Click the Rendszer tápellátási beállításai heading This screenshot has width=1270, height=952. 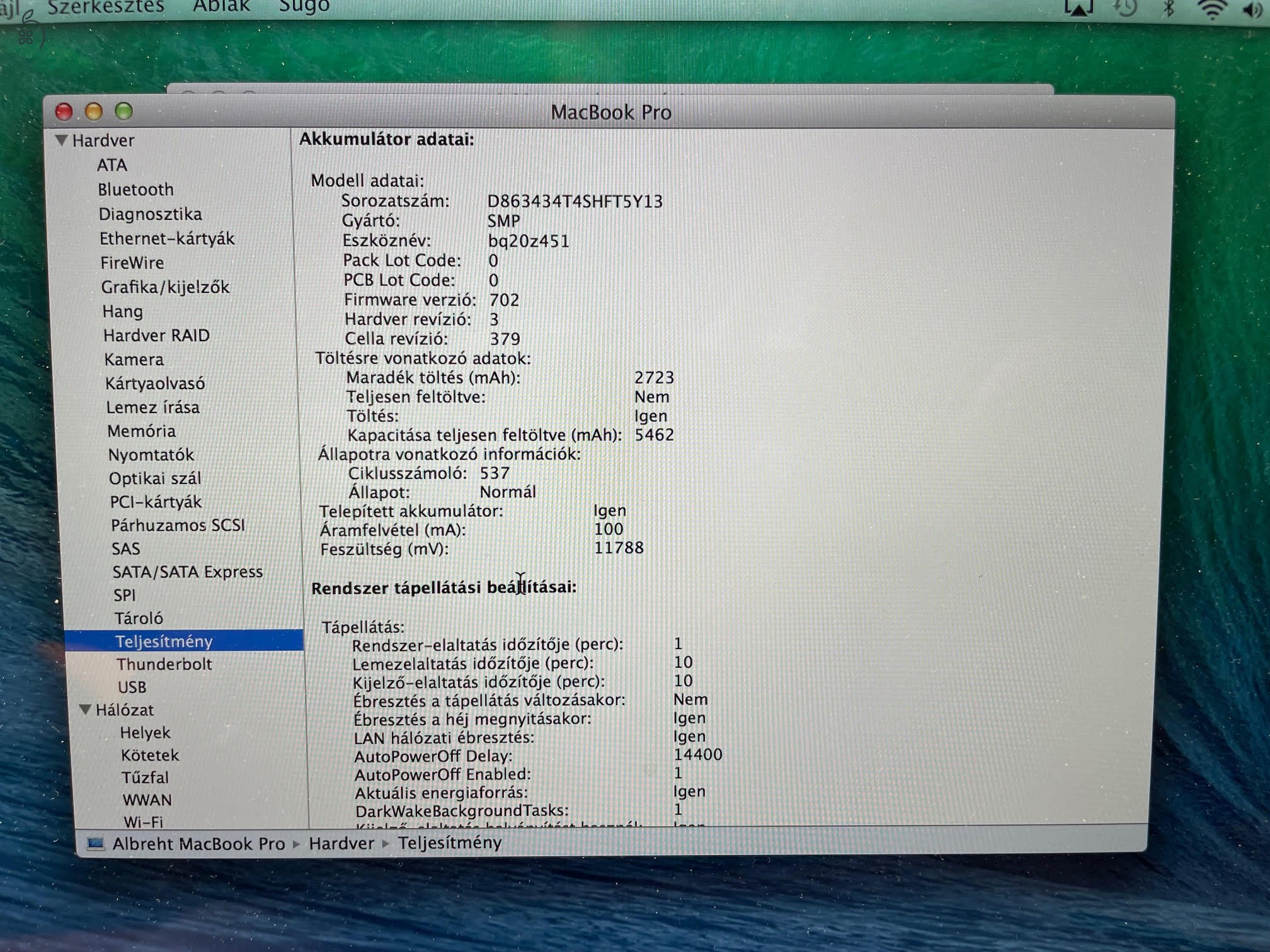[444, 587]
